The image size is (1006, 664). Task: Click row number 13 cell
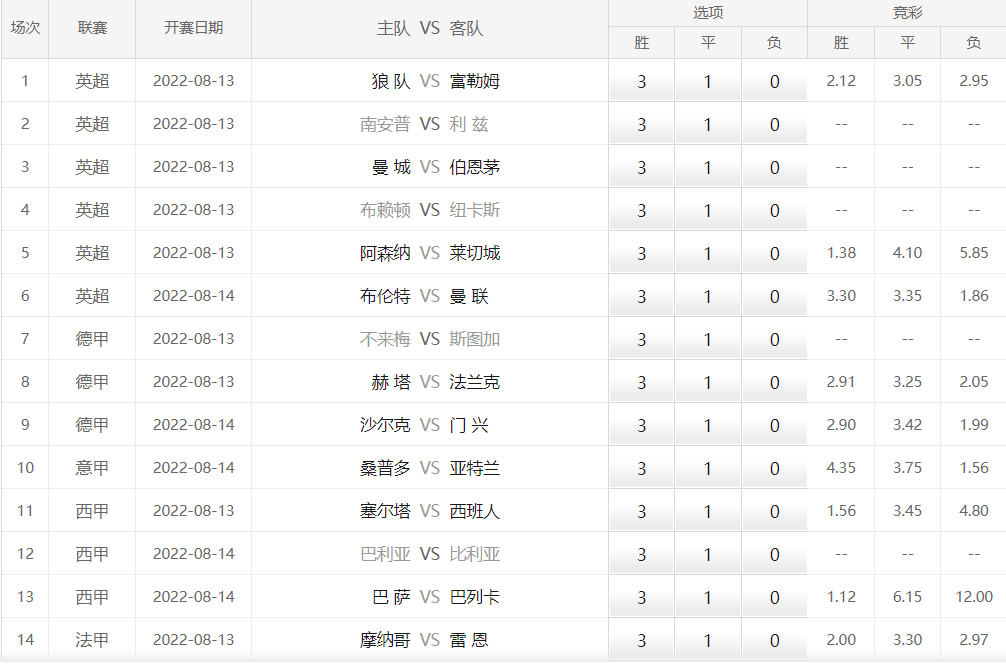click(x=25, y=597)
